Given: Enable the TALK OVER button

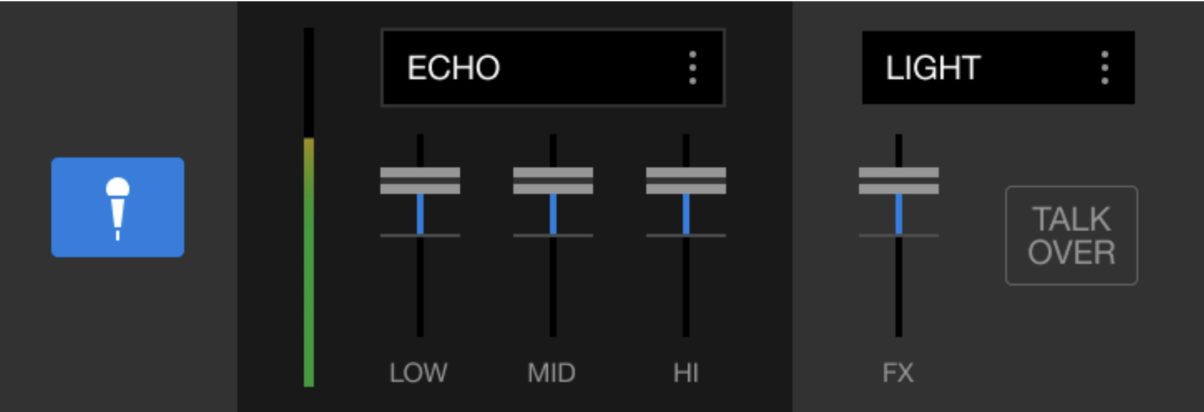Looking at the screenshot, I should pos(1072,235).
